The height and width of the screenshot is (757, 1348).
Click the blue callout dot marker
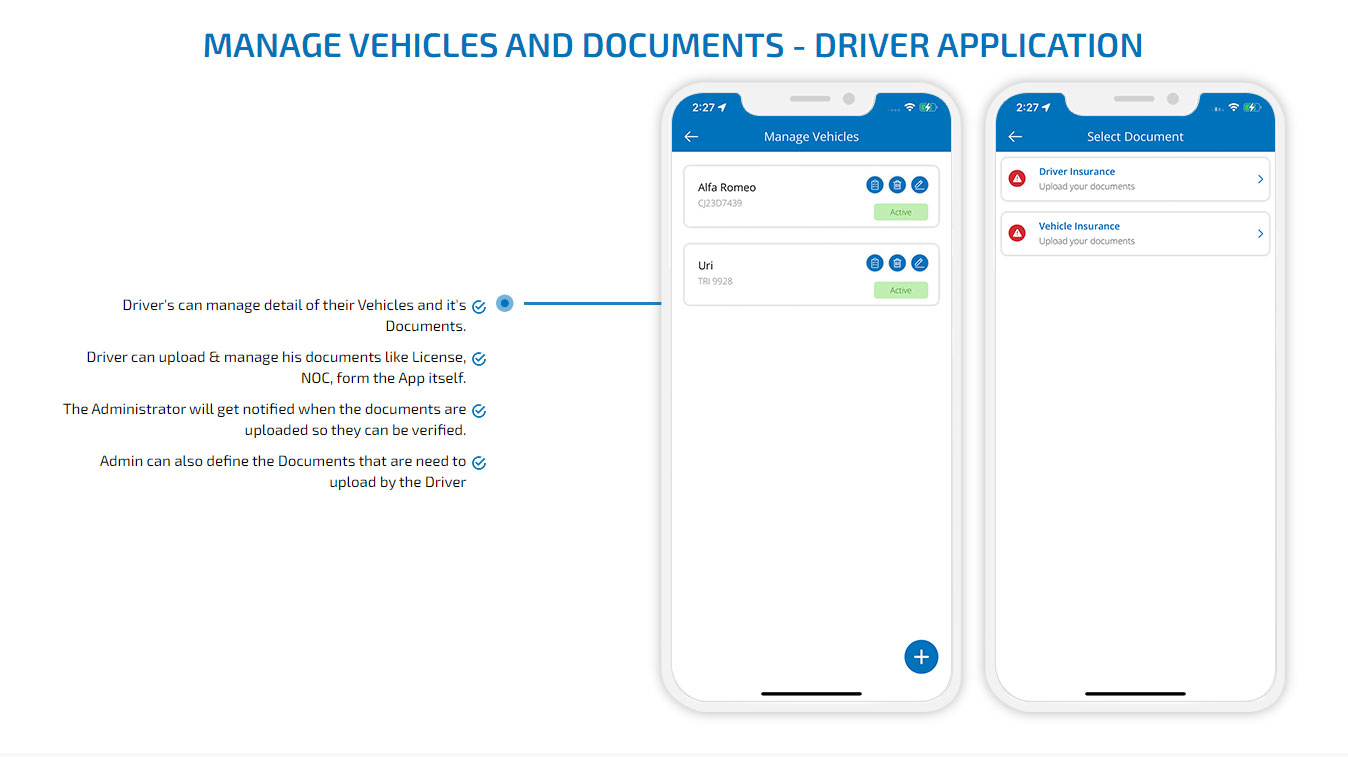click(505, 303)
